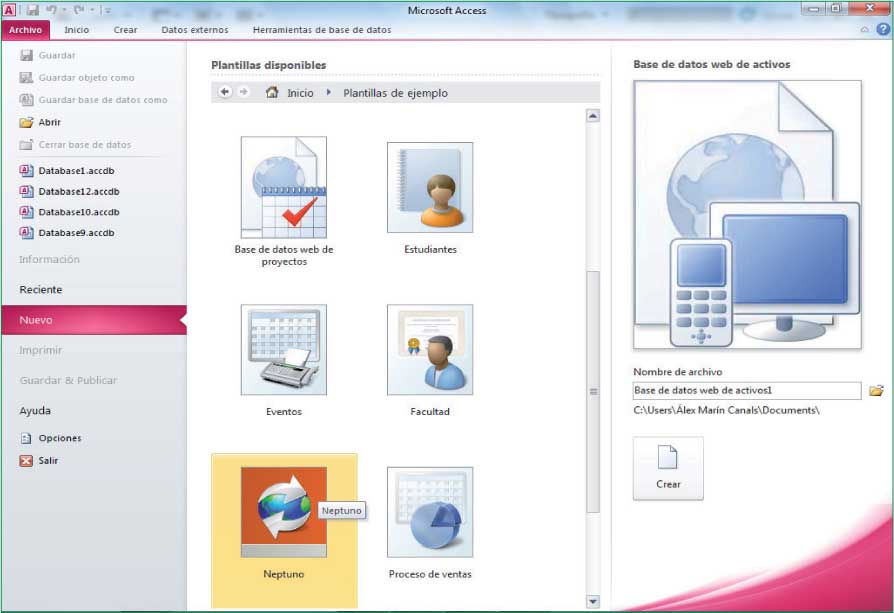Screen dimensions: 894x613
Task: Click the back arrow in template navigation
Action: click(x=225, y=92)
